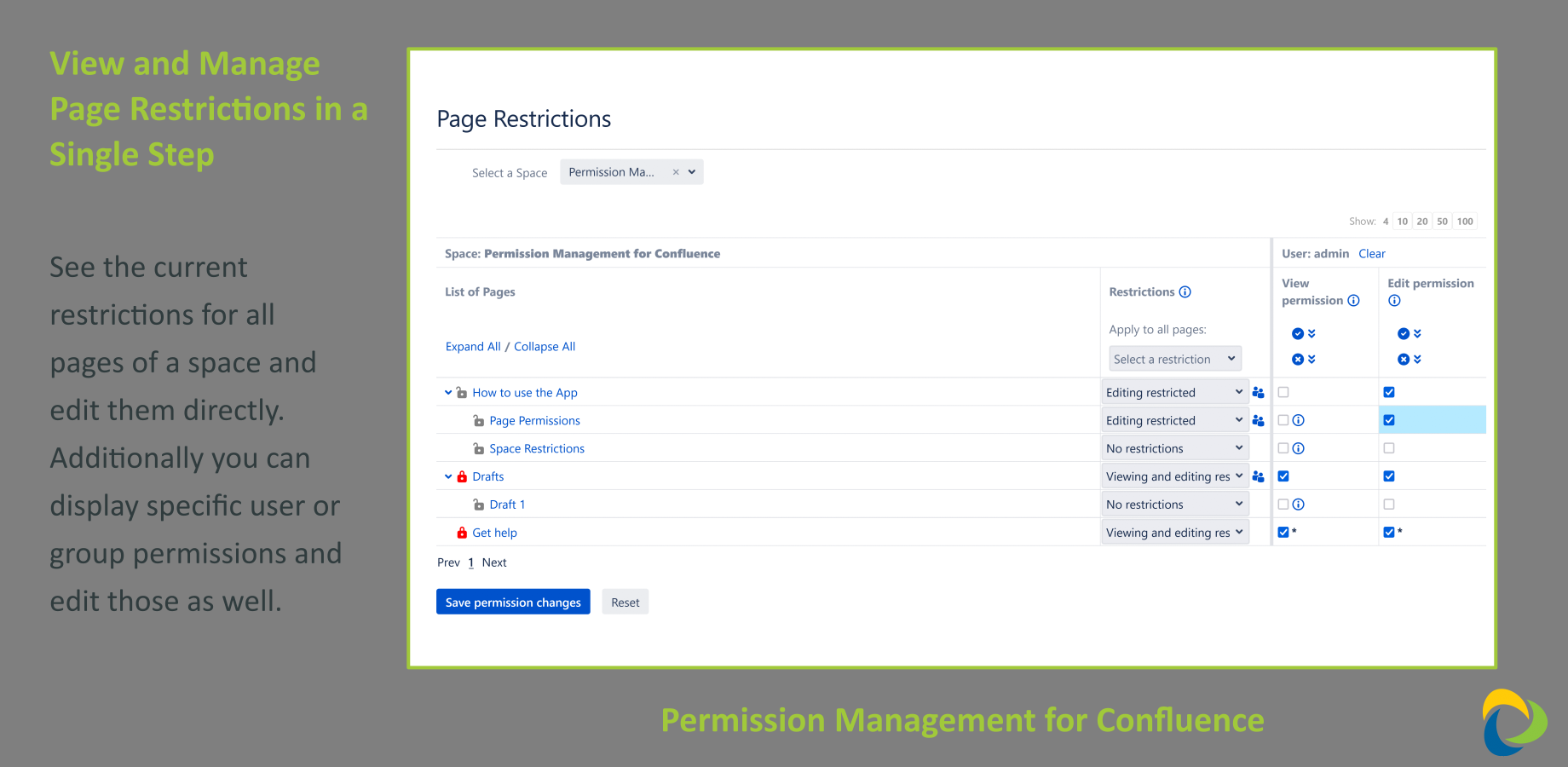Open the Draft 1 page link
Screen dimensions: 1568x767
pyautogui.click(x=507, y=505)
